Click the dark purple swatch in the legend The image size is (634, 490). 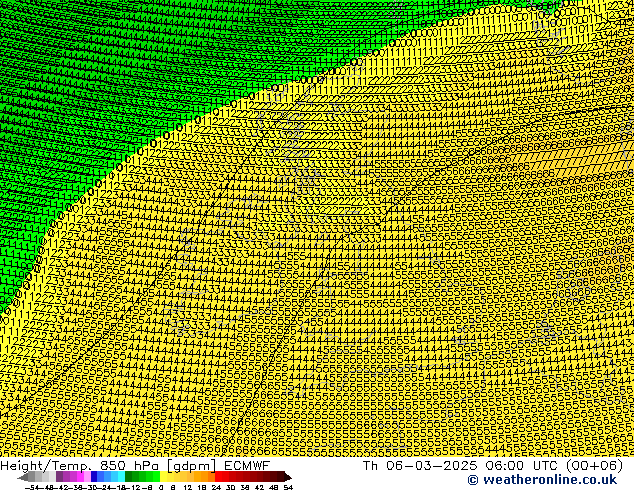(59, 476)
